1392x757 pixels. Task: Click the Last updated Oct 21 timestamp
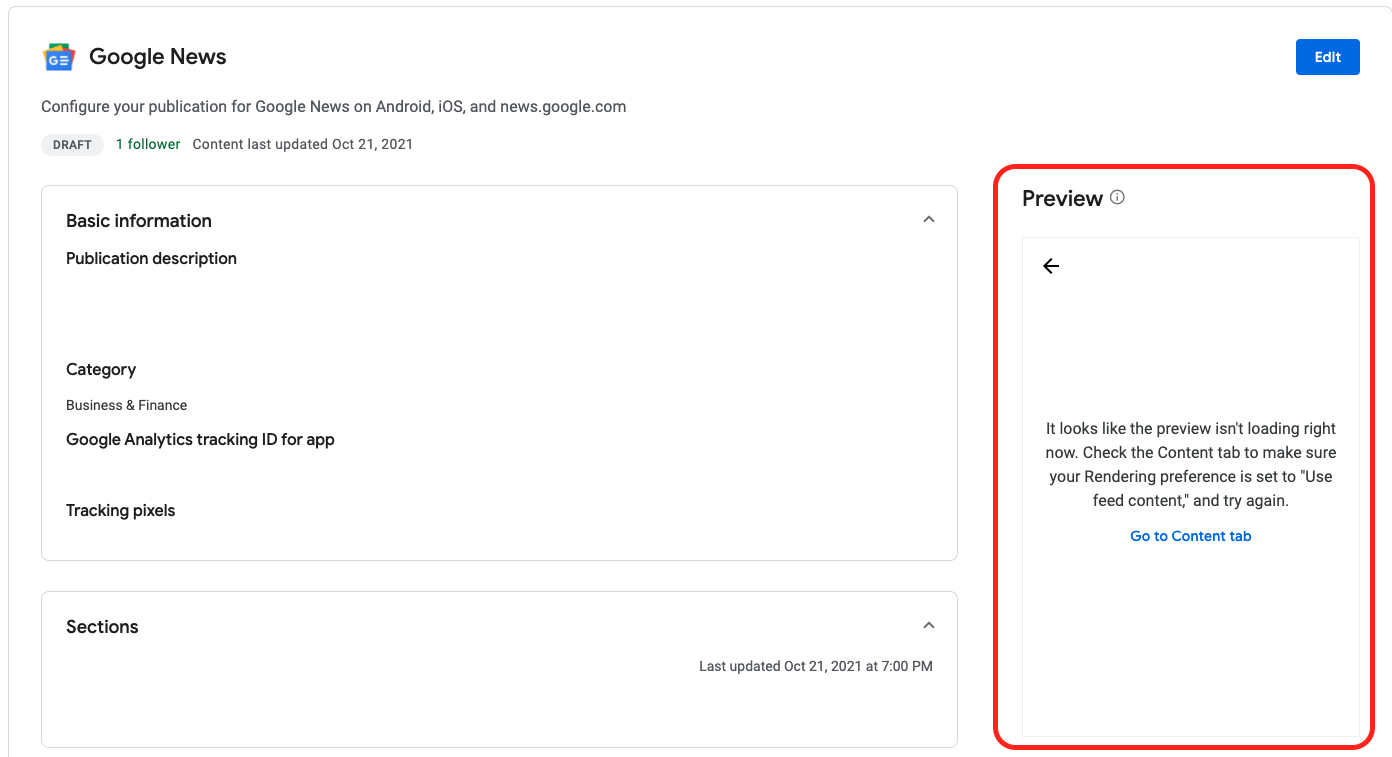pyautogui.click(x=816, y=666)
